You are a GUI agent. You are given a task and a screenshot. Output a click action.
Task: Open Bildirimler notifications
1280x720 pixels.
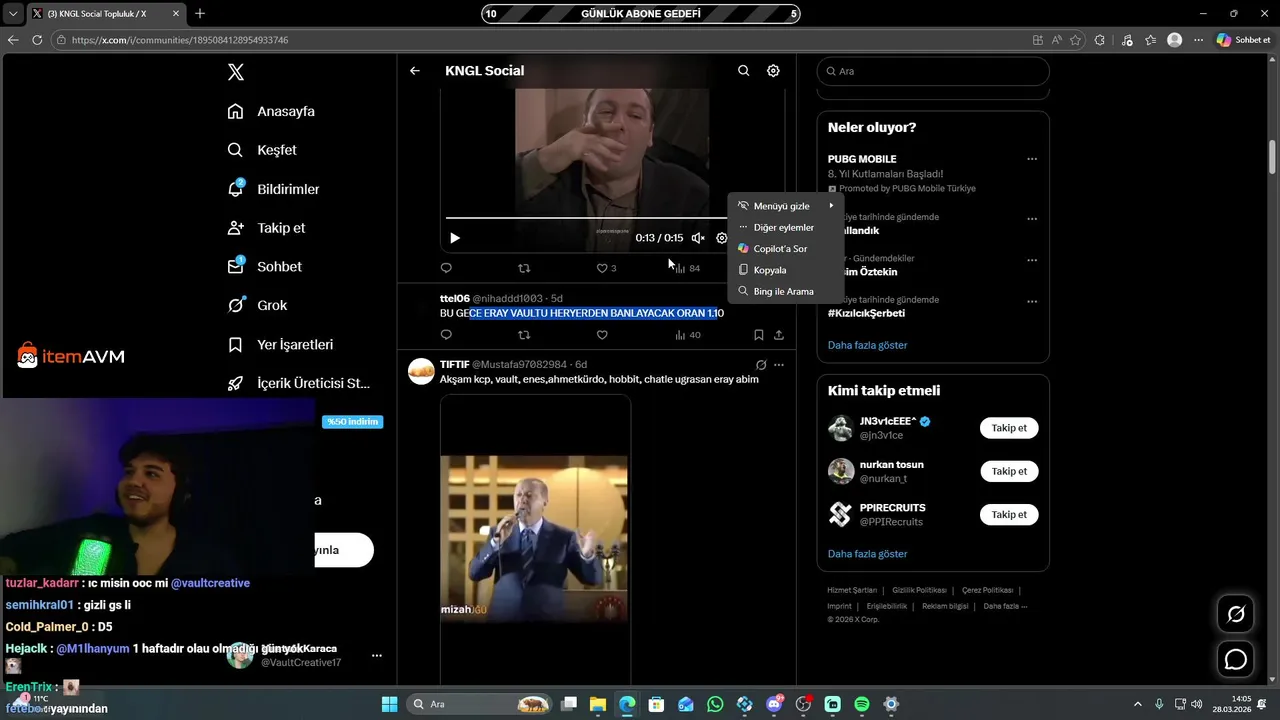click(x=273, y=189)
